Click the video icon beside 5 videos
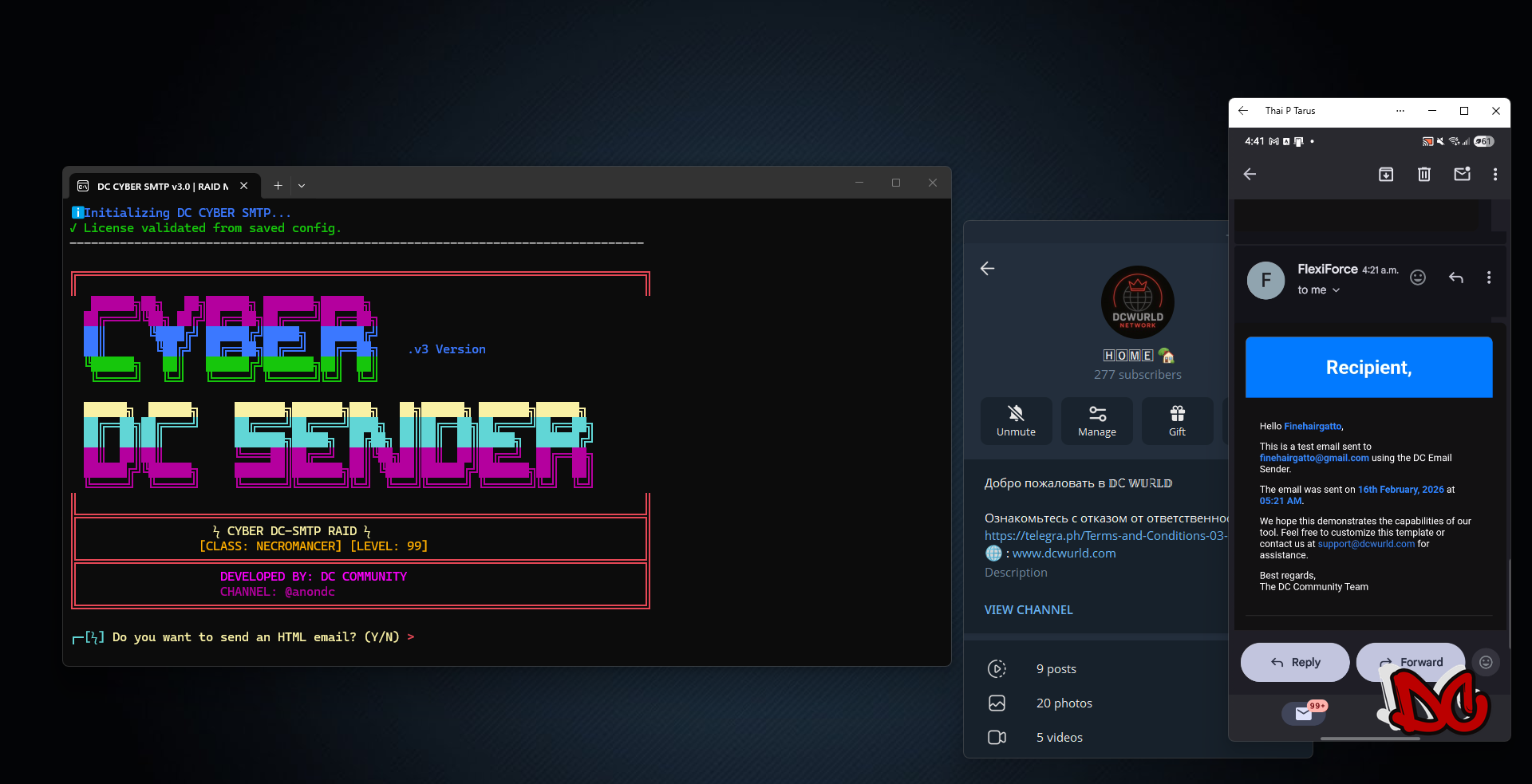This screenshot has height=784, width=1532. [997, 737]
